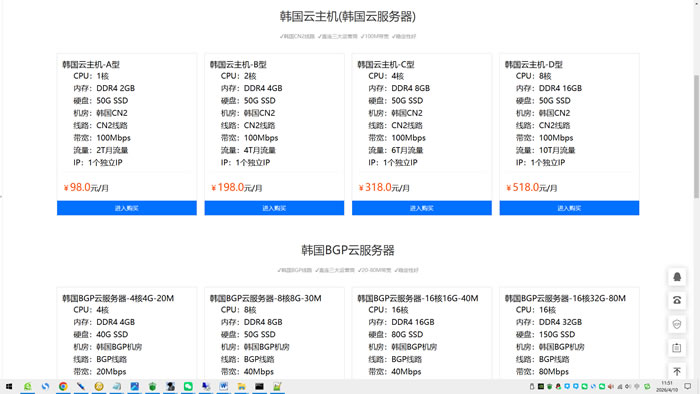
Task: Open the command prompt taskbar icon
Action: (259, 386)
